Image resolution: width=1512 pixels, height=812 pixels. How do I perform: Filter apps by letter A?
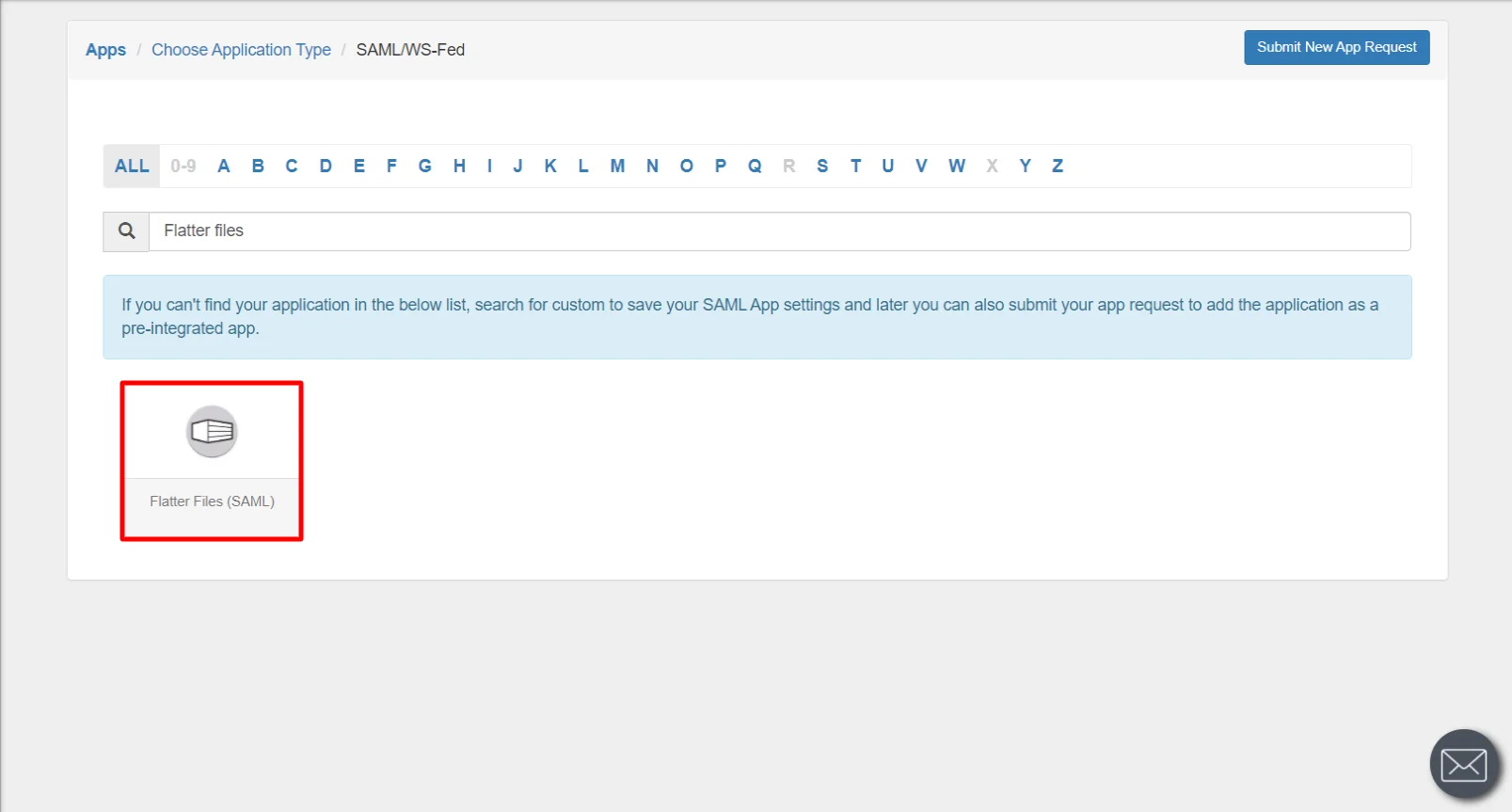point(224,166)
